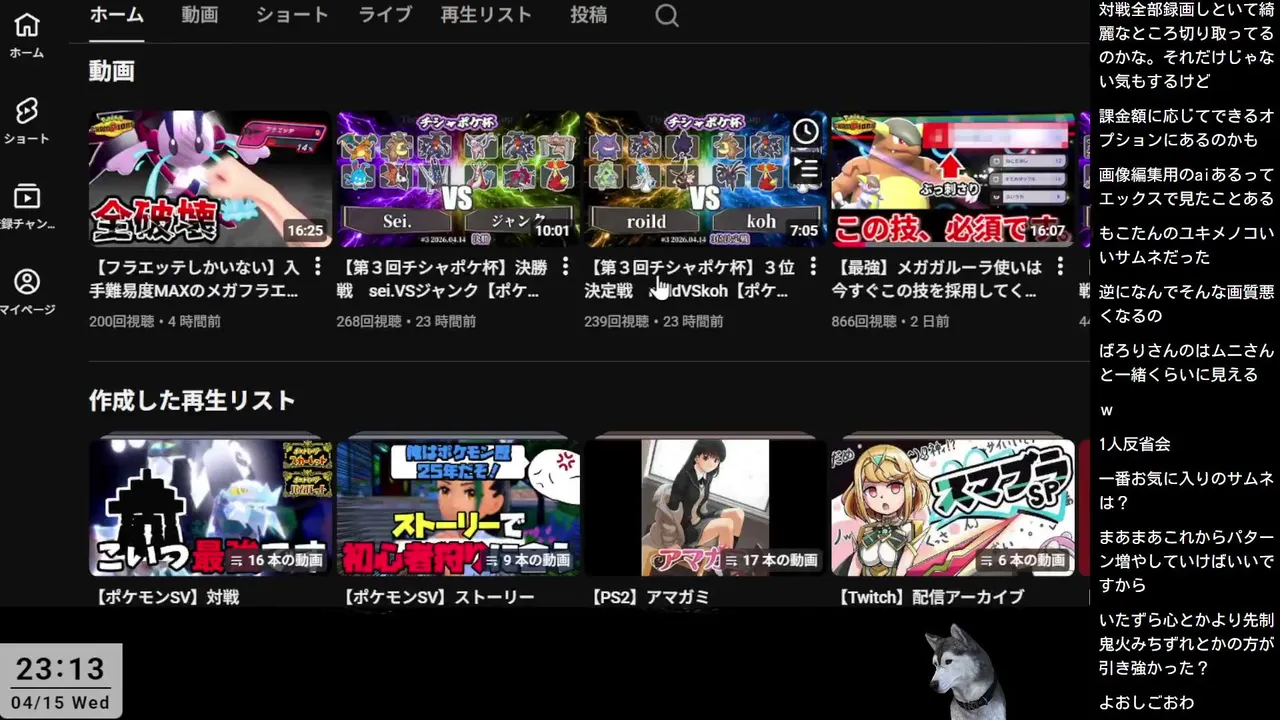Click title 【第3回チシャポケ杯】3位決定戦
Viewport: 1280px width, 720px height.
[689, 279]
